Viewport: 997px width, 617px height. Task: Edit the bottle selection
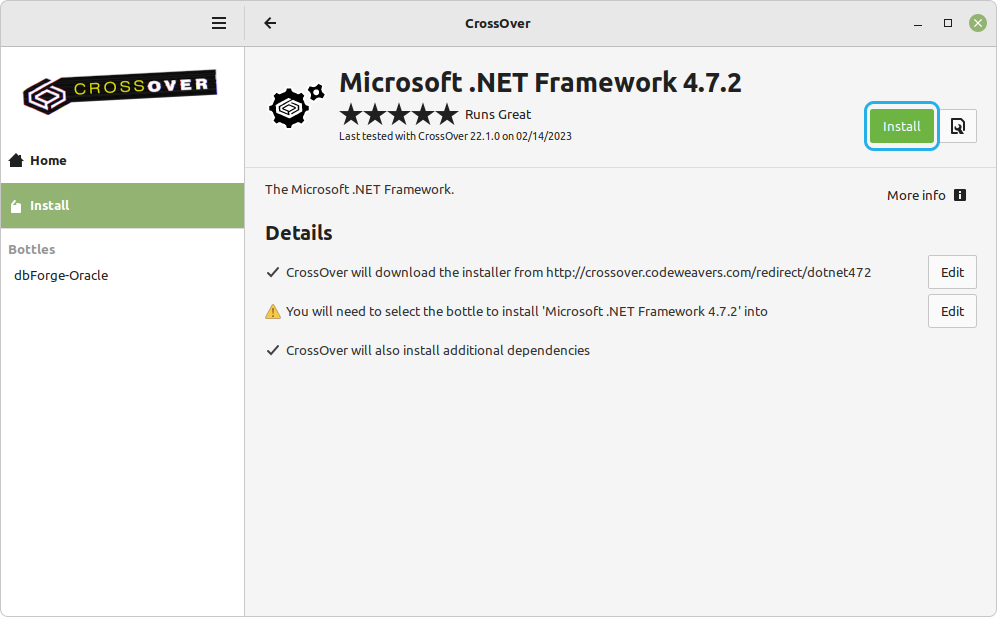pos(952,311)
